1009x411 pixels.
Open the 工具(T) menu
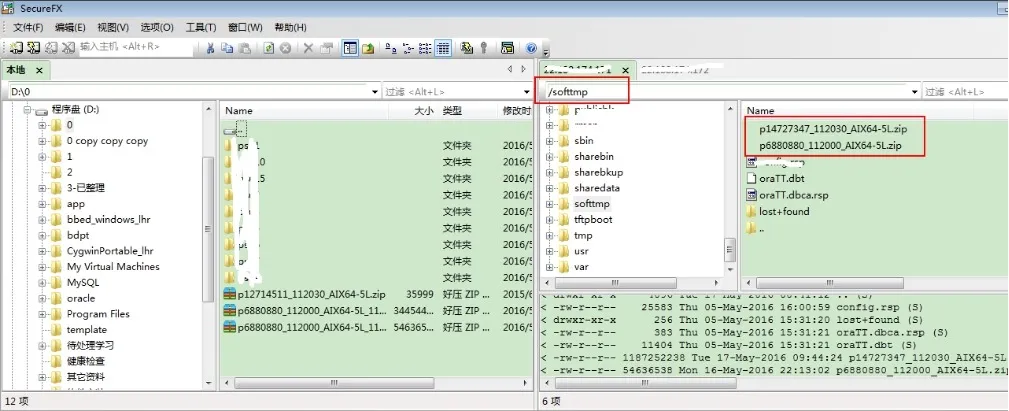point(201,27)
